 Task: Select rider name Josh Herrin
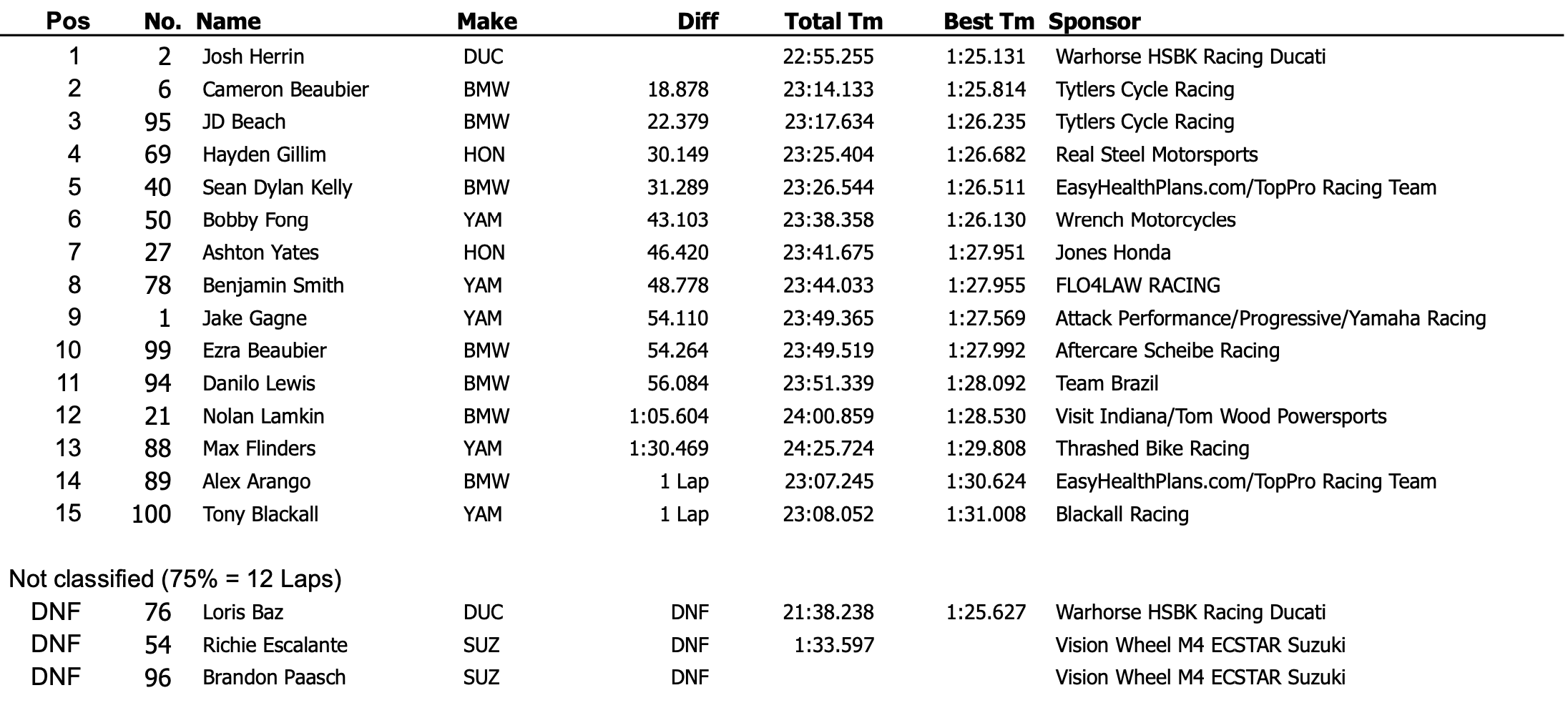point(253,56)
